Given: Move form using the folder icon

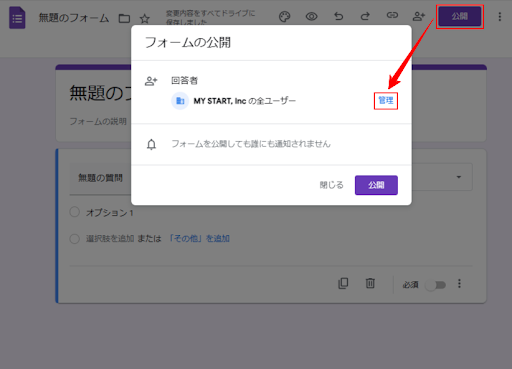Looking at the screenshot, I should [x=124, y=18].
